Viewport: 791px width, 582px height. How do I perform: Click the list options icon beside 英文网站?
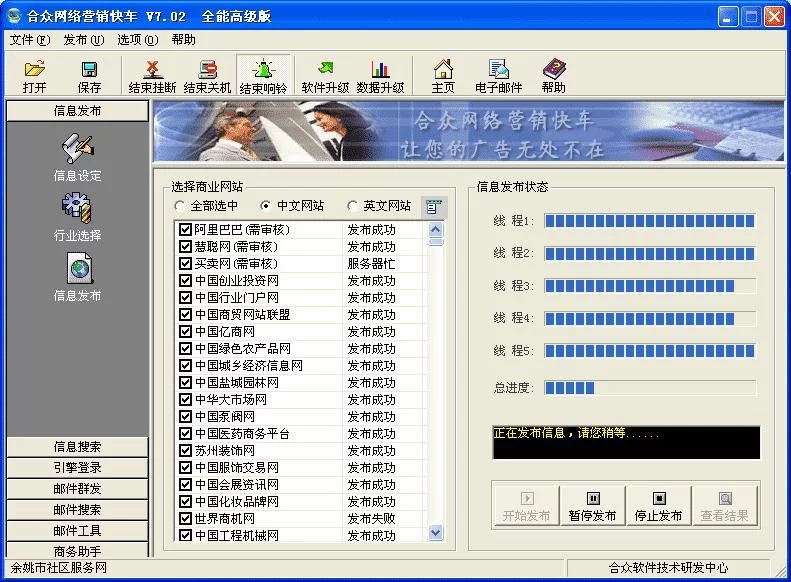click(x=433, y=207)
